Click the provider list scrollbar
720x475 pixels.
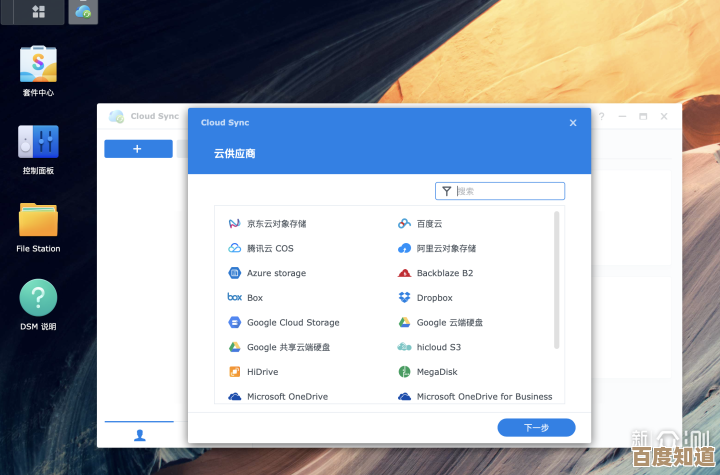(x=557, y=260)
